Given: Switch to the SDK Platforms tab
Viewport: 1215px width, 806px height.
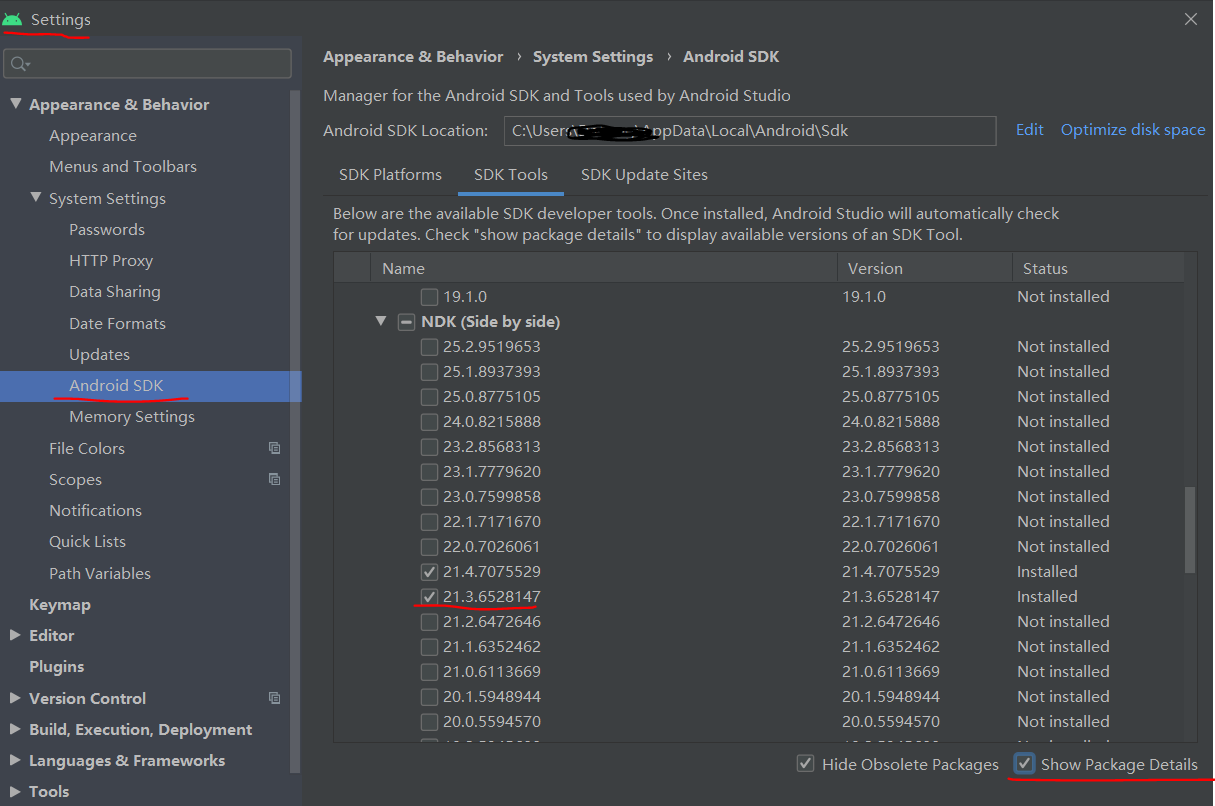Looking at the screenshot, I should point(390,175).
